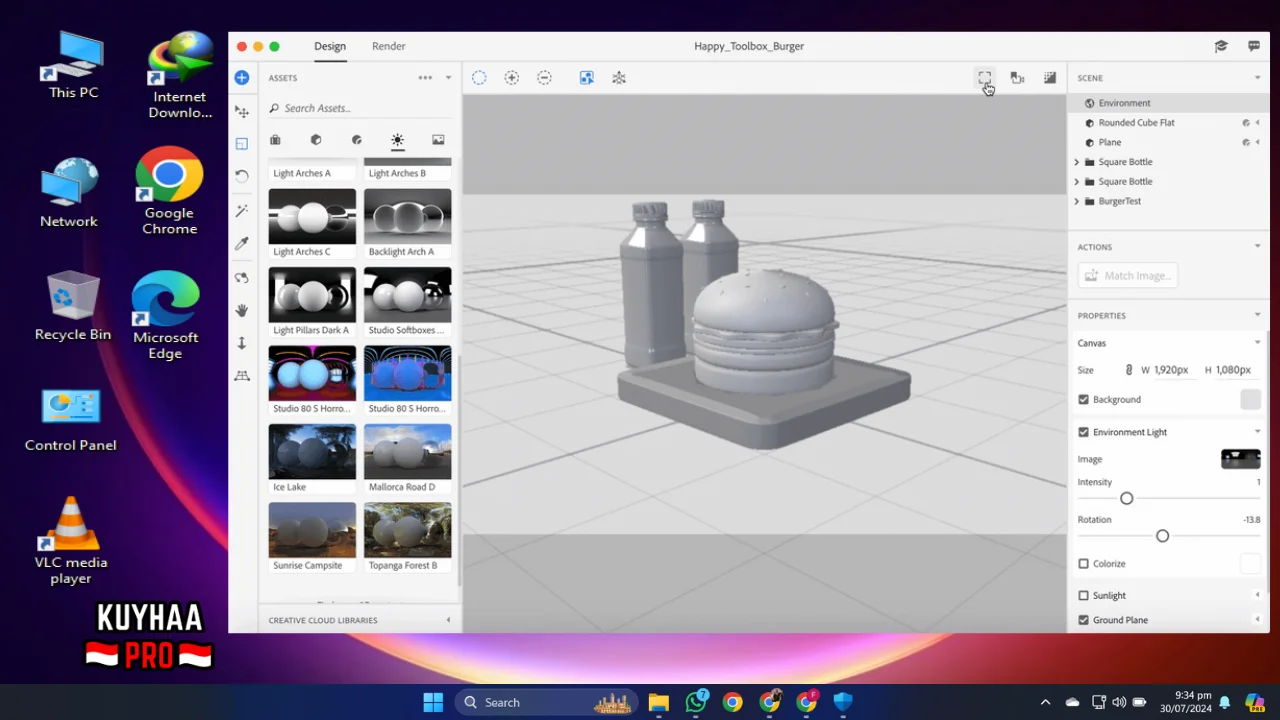This screenshot has width=1280, height=720.
Task: Open the feedback speech bubble icon
Action: 1254,46
